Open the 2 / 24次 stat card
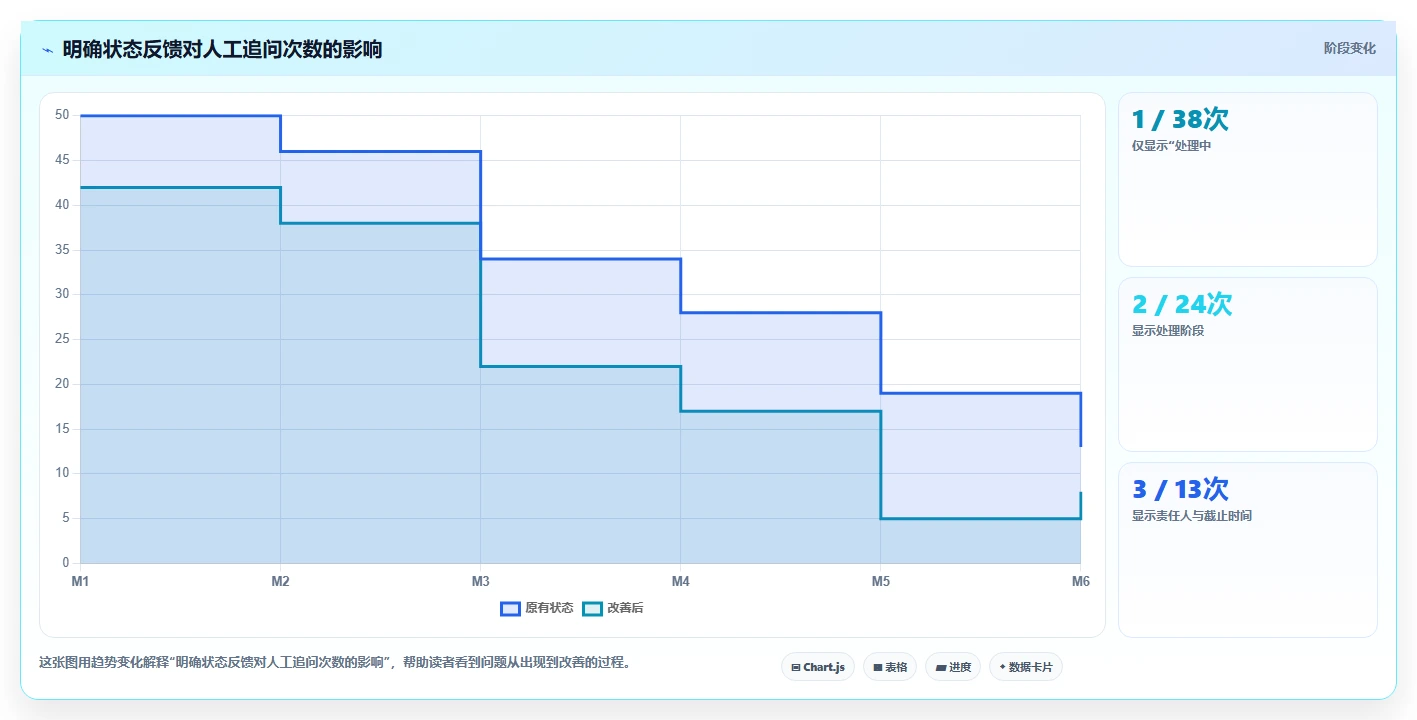Screen dimensions: 1417x720 pyautogui.click(x=1248, y=365)
